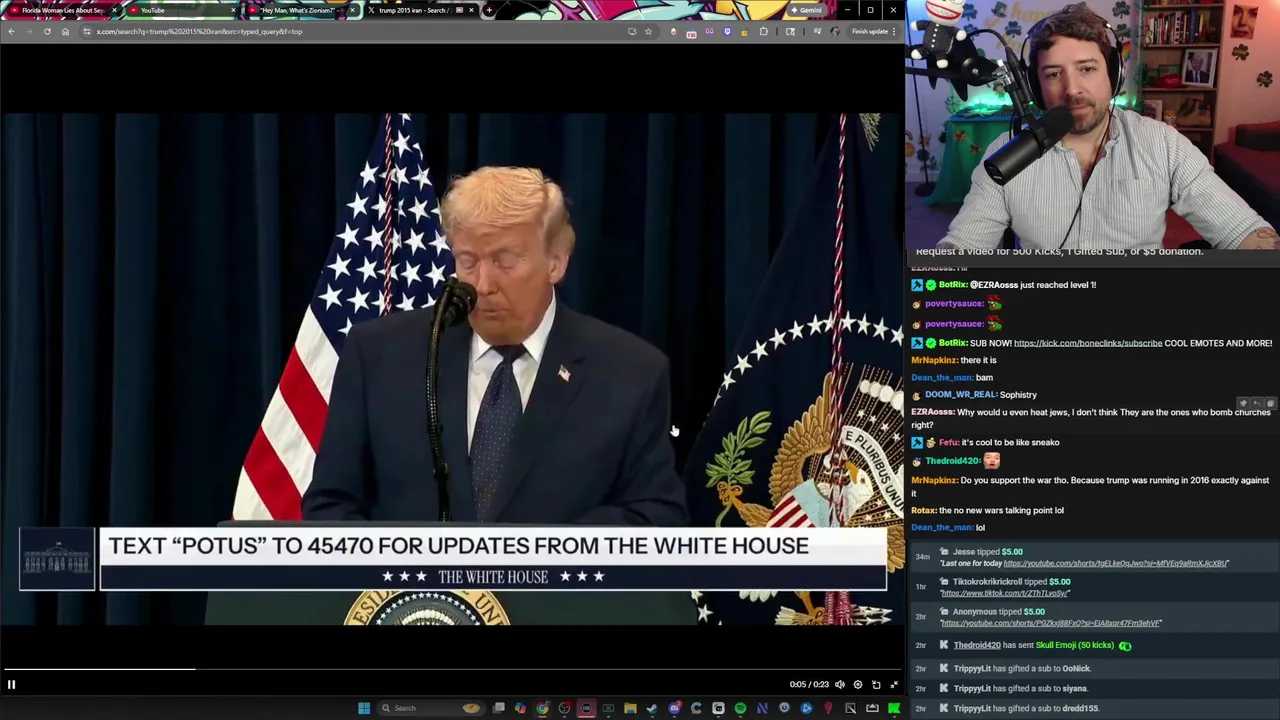Open Google Chrome from the taskbar
The width and height of the screenshot is (1280, 720).
click(542, 708)
